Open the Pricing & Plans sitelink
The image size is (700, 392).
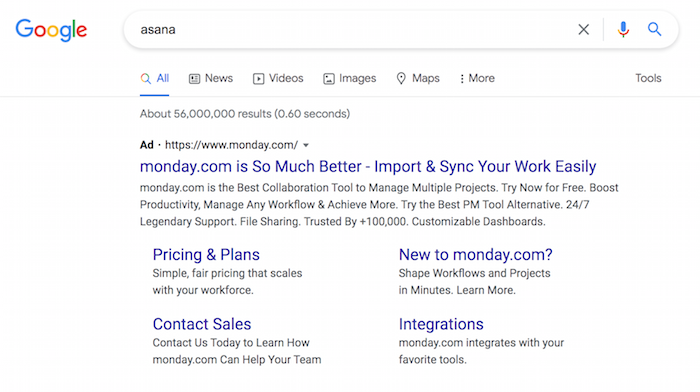pyautogui.click(x=206, y=254)
